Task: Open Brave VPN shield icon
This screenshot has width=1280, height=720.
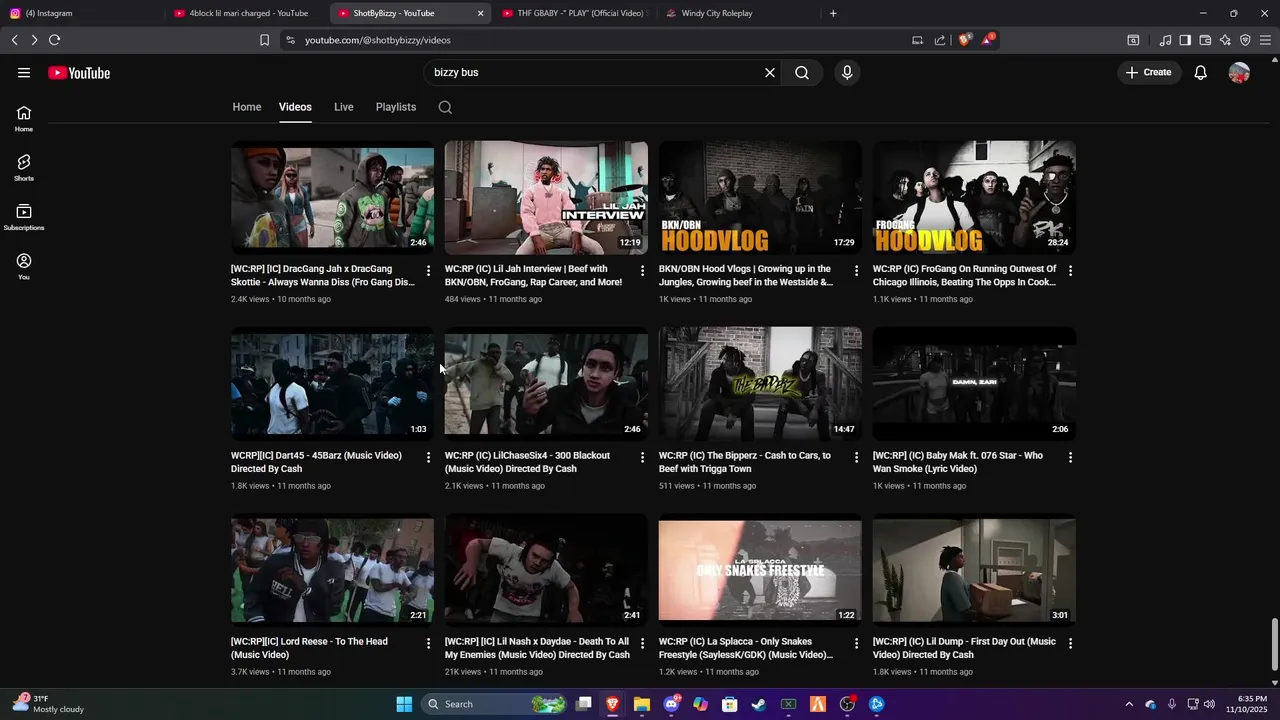Action: (1245, 40)
